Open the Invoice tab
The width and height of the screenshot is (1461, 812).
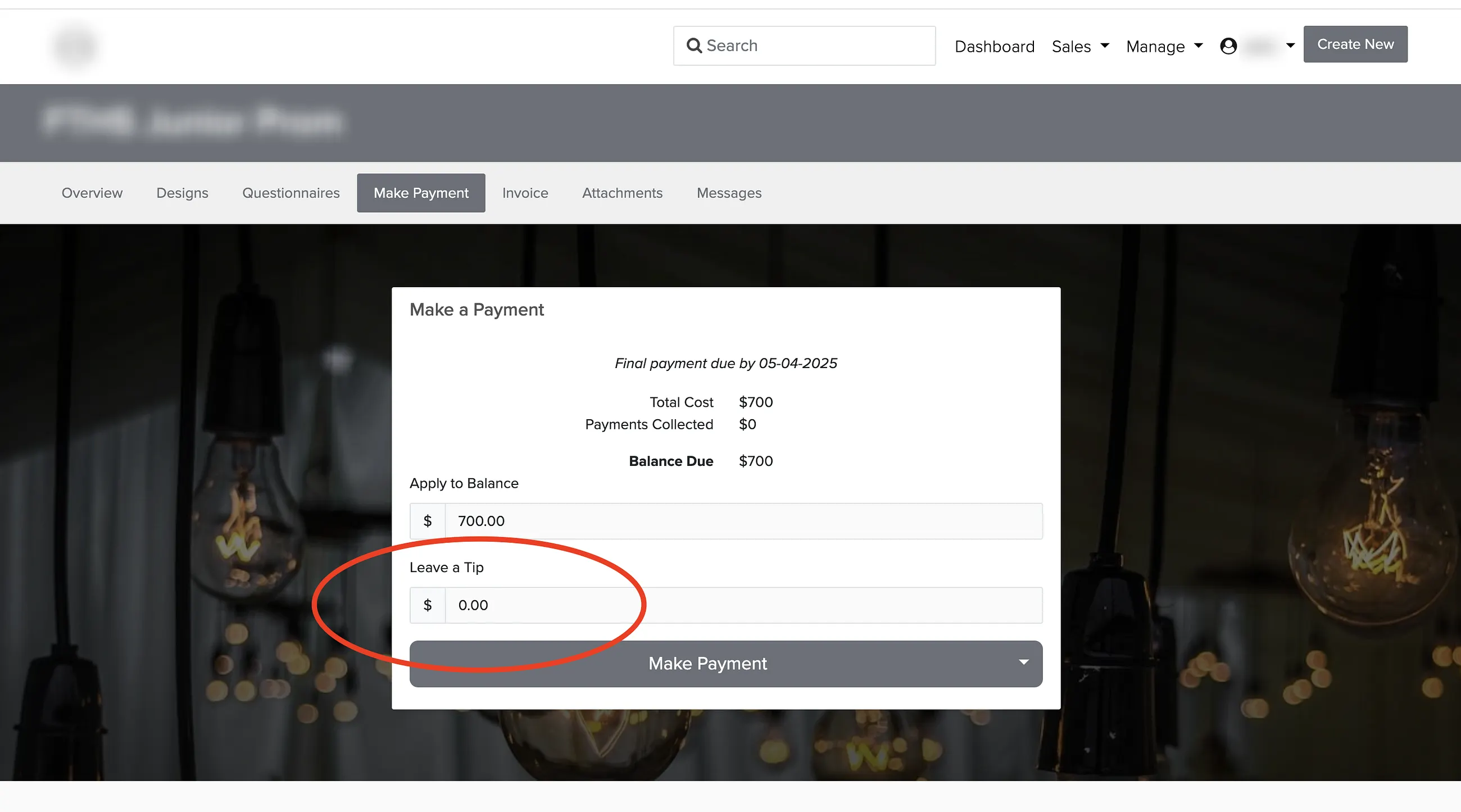(525, 193)
